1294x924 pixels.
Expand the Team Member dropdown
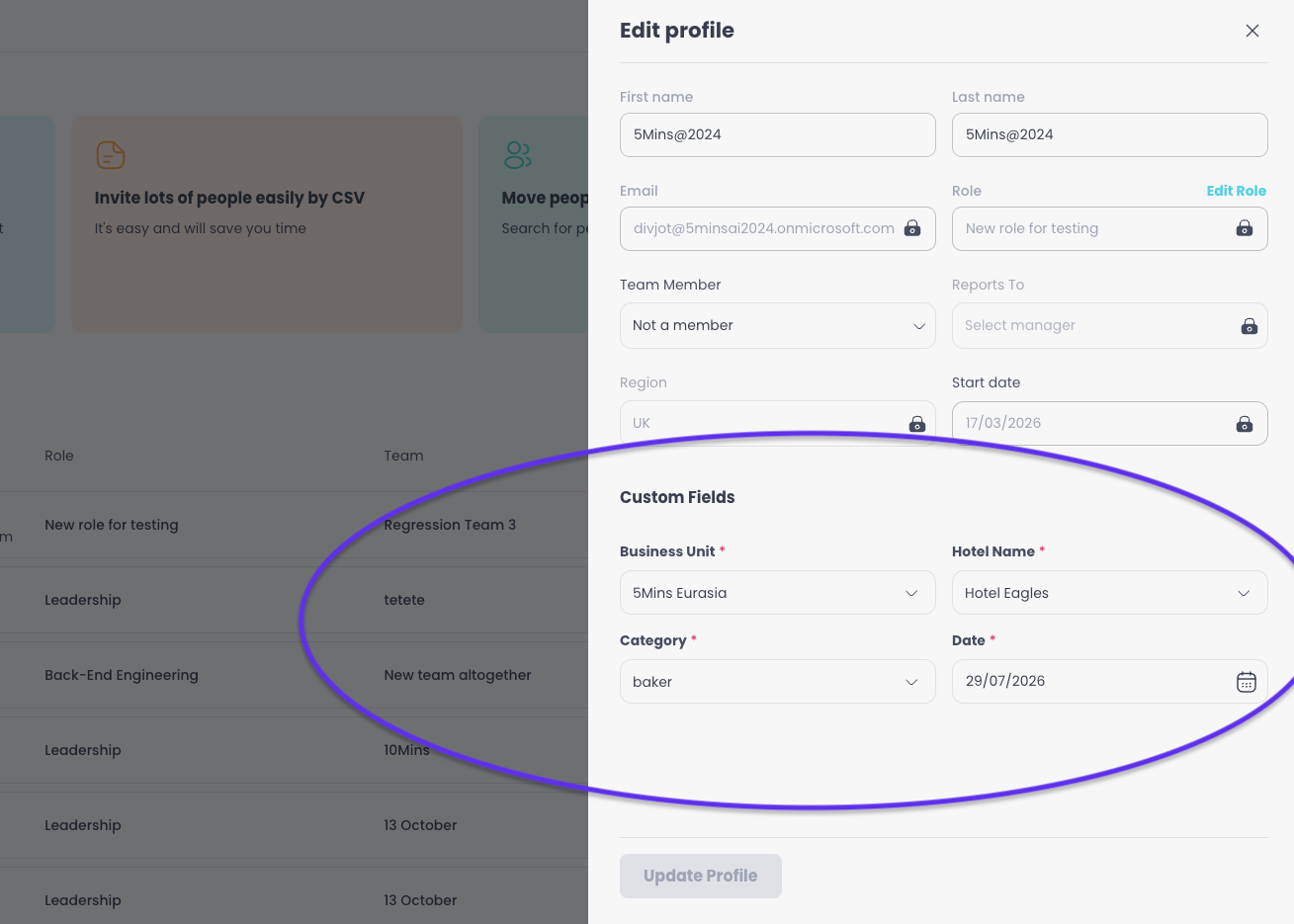tap(778, 325)
